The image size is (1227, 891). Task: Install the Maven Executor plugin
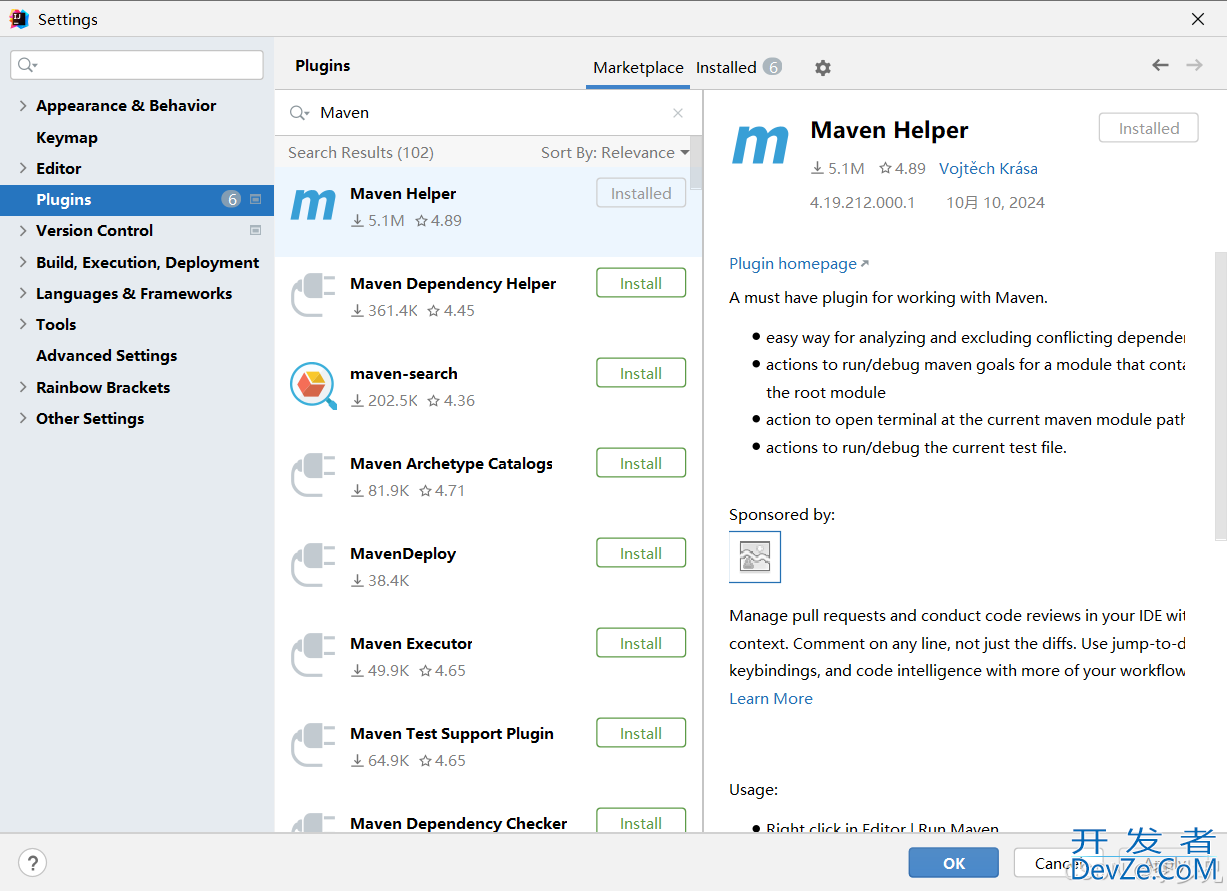coord(641,643)
